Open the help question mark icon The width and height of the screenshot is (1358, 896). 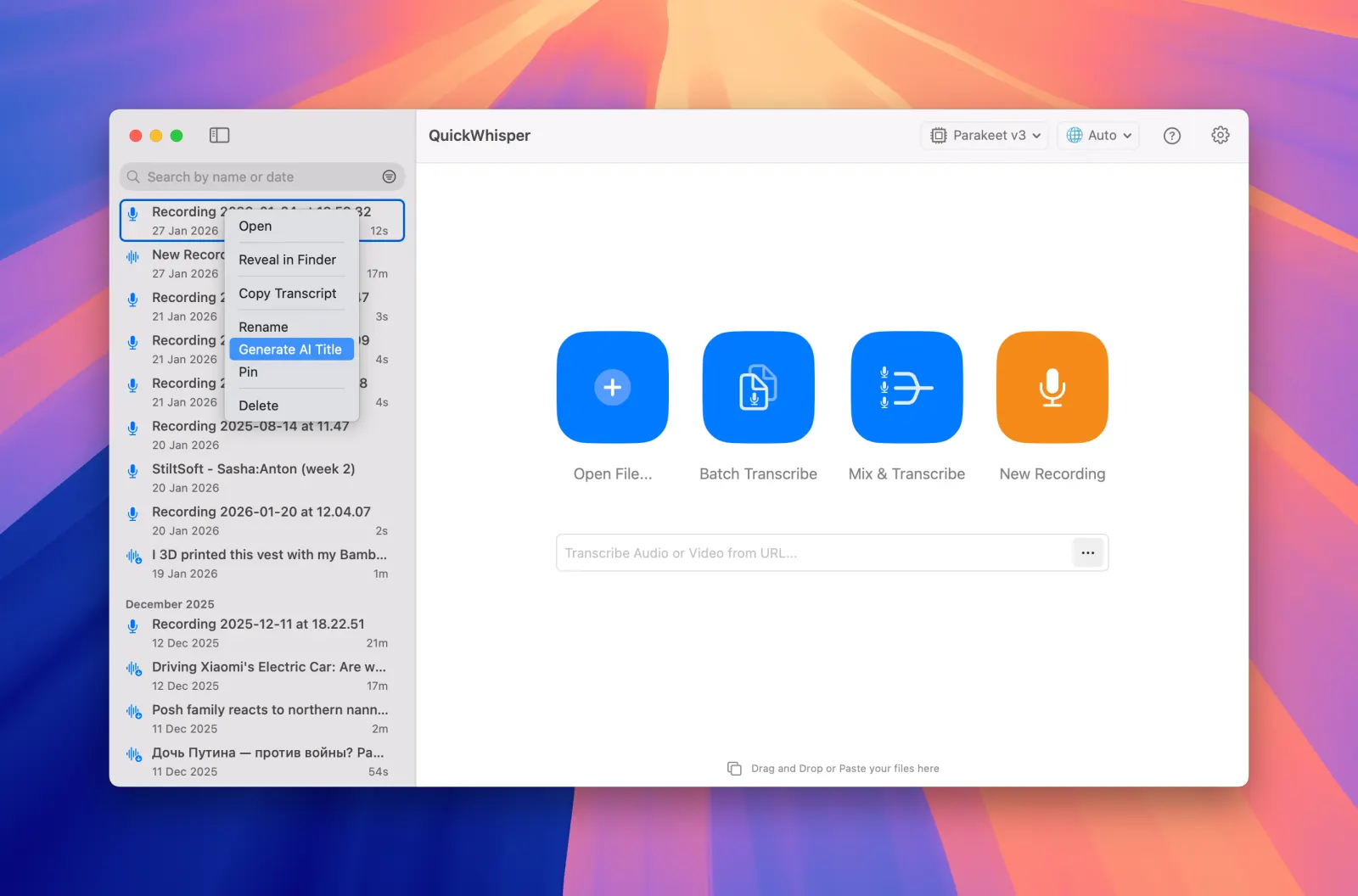1172,136
